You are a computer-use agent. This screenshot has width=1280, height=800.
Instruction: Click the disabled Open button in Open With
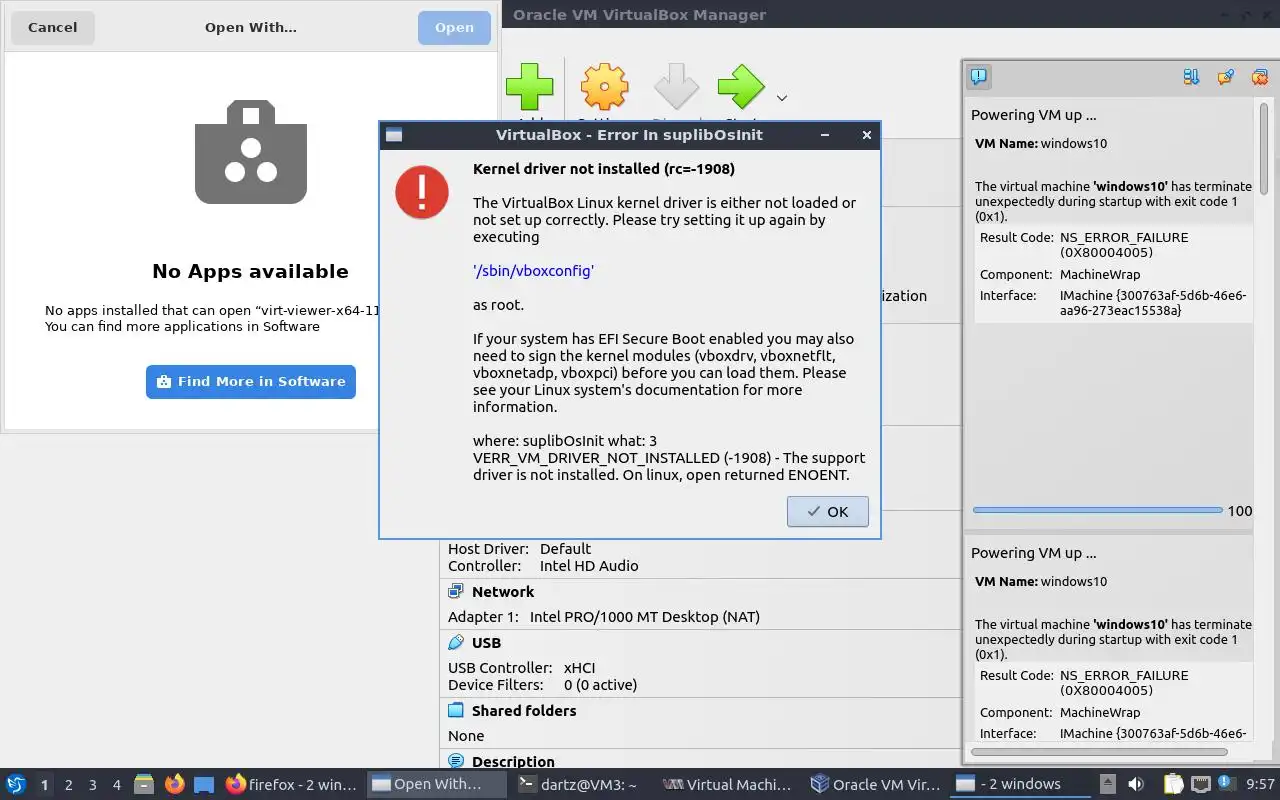454,27
